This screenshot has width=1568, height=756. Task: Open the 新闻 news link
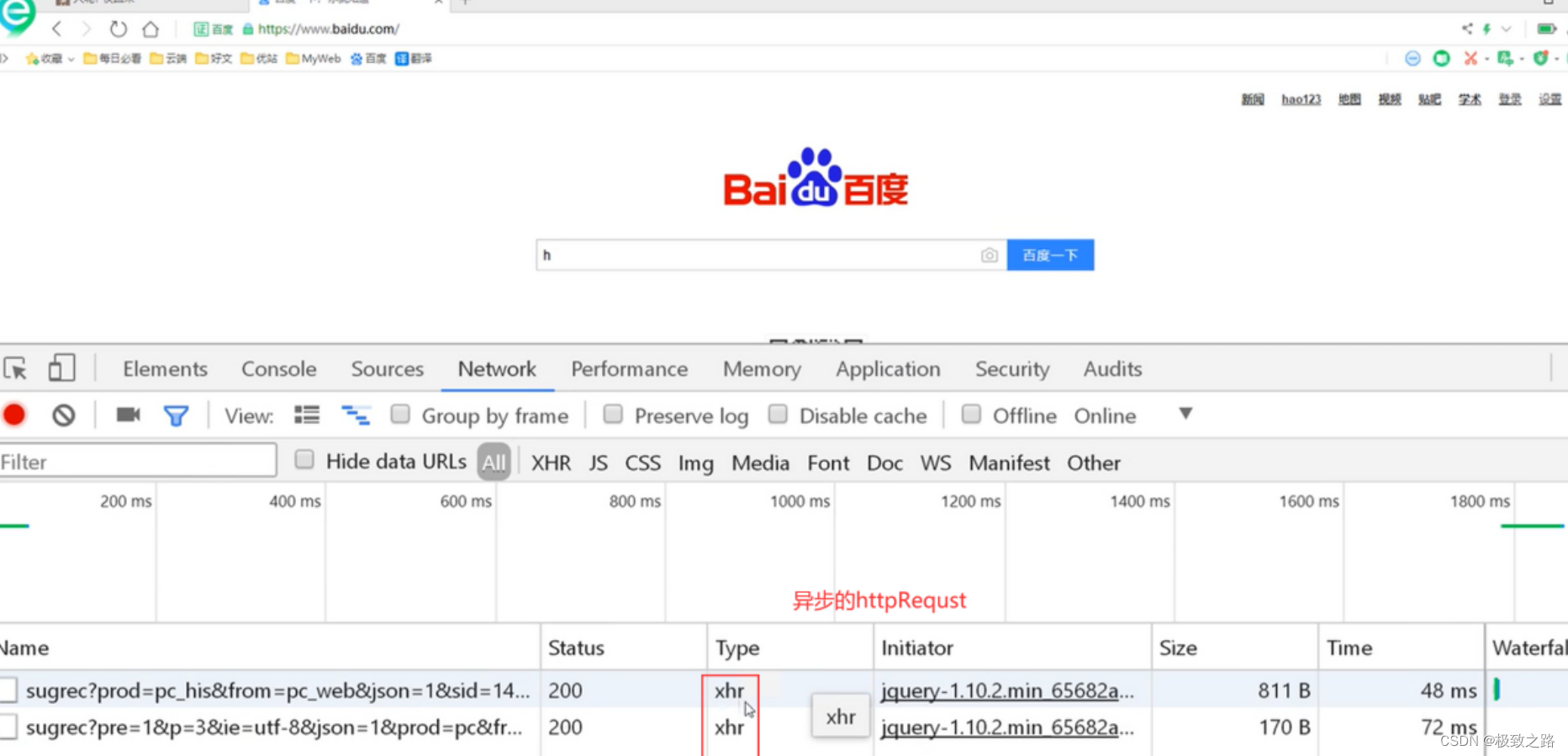click(1253, 99)
